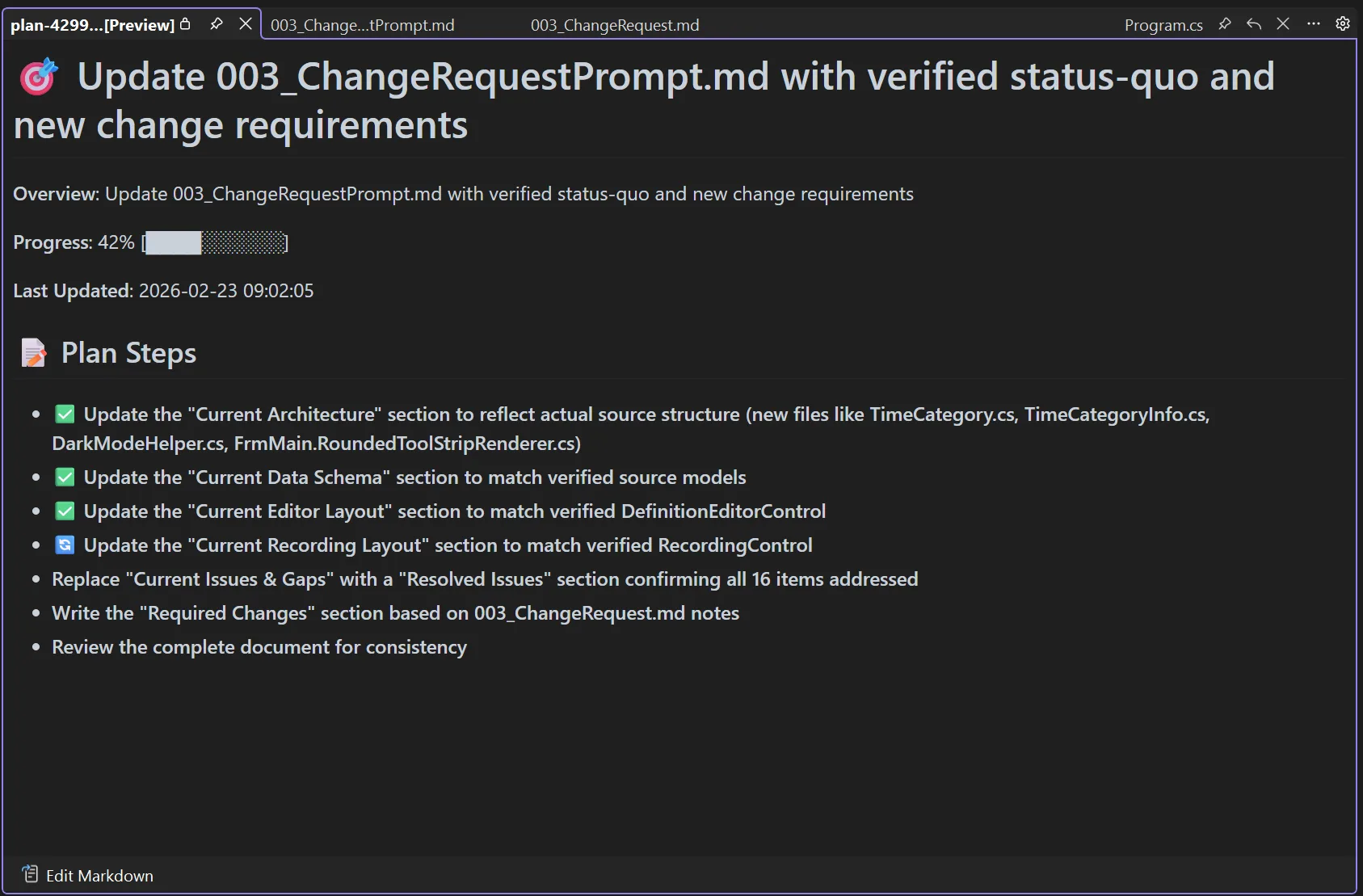Select the Program.cs tab

tap(1163, 24)
